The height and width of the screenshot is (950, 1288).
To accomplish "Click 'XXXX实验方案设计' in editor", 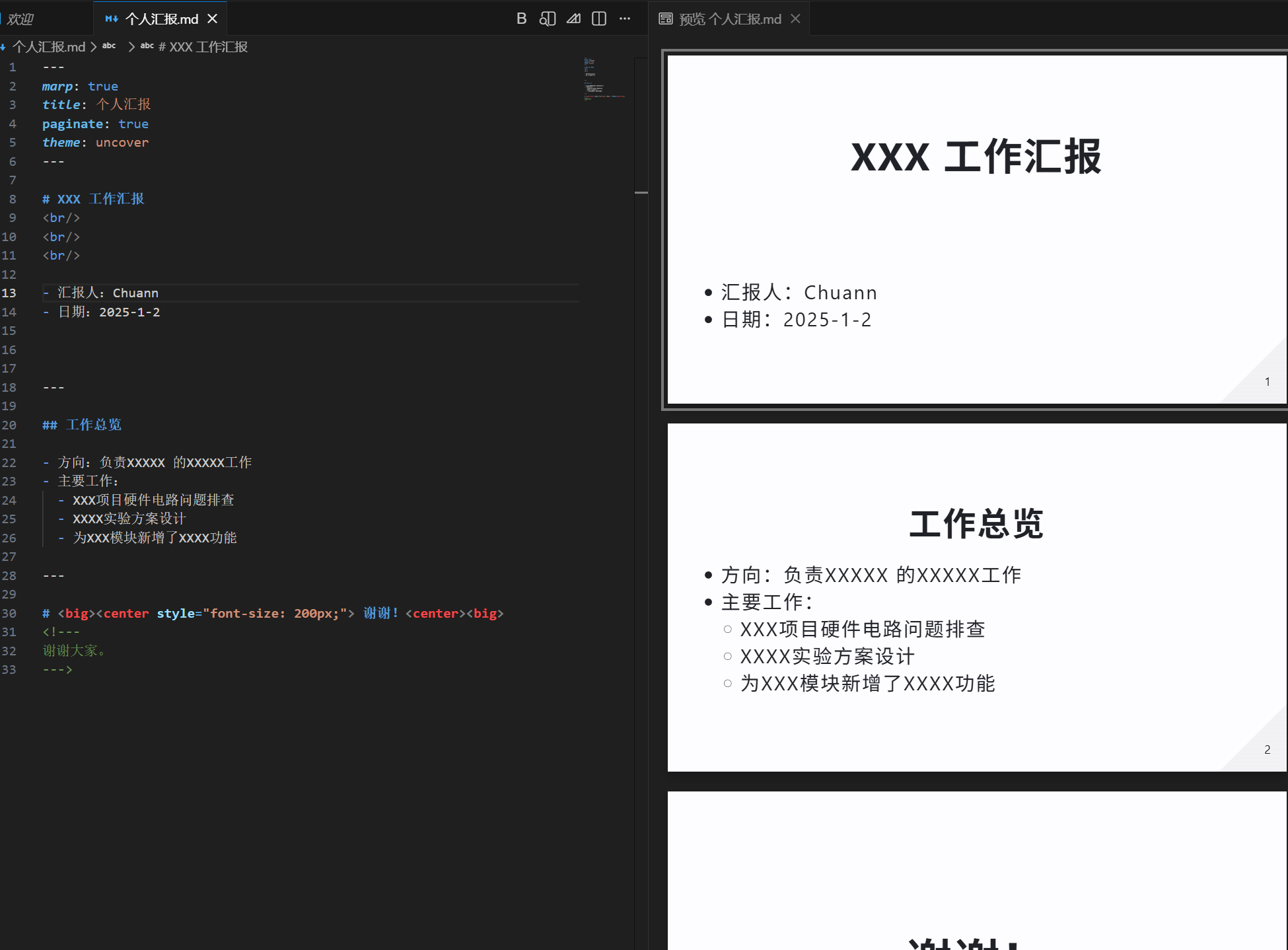I will click(x=129, y=519).
